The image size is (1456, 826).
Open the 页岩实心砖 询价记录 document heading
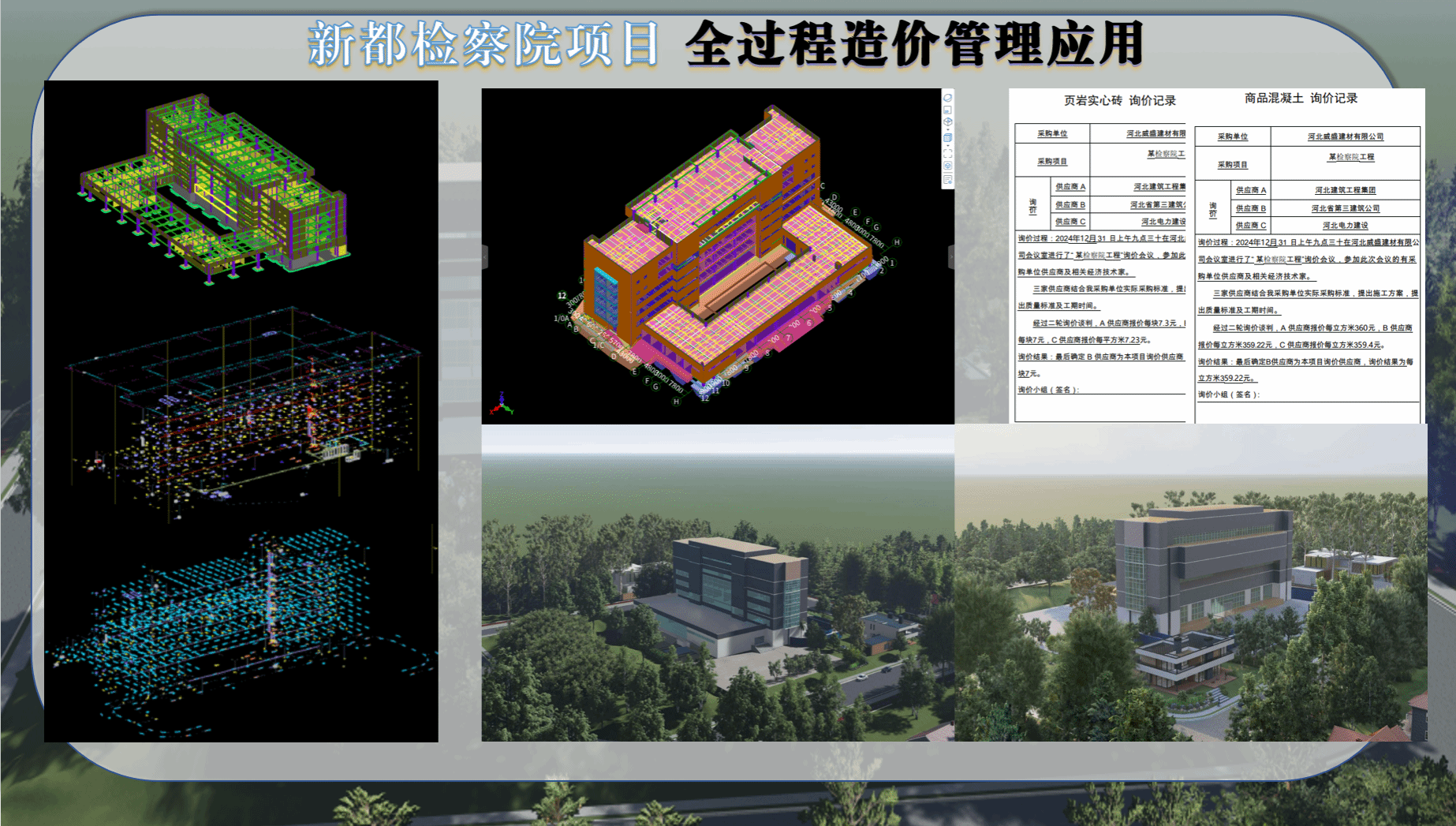(1119, 101)
